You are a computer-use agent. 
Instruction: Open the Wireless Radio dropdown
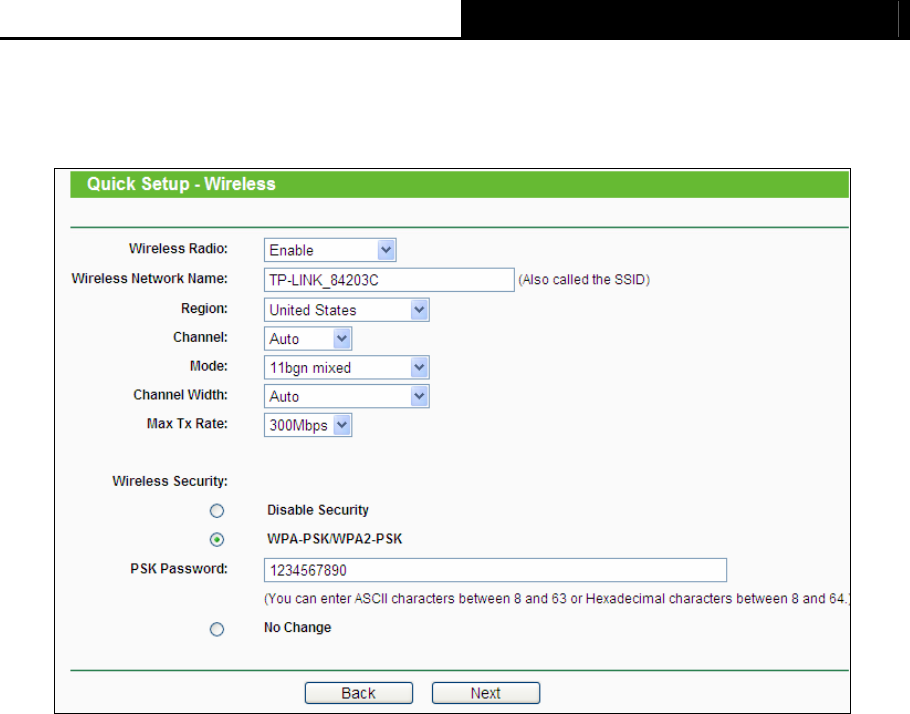(330, 250)
